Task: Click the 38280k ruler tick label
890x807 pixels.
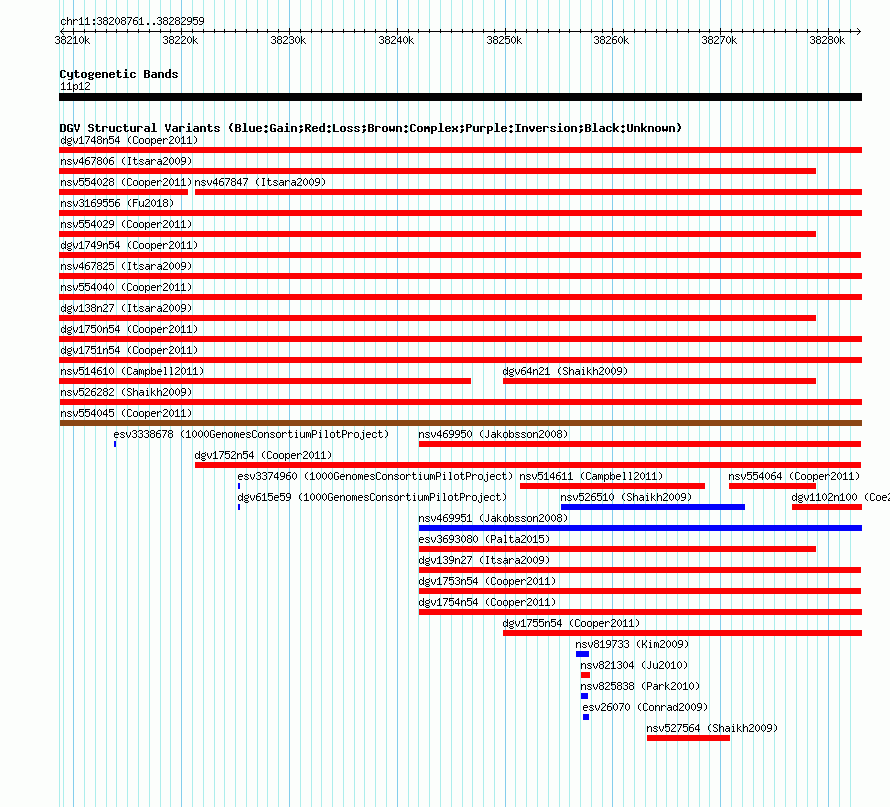Action: pos(827,40)
